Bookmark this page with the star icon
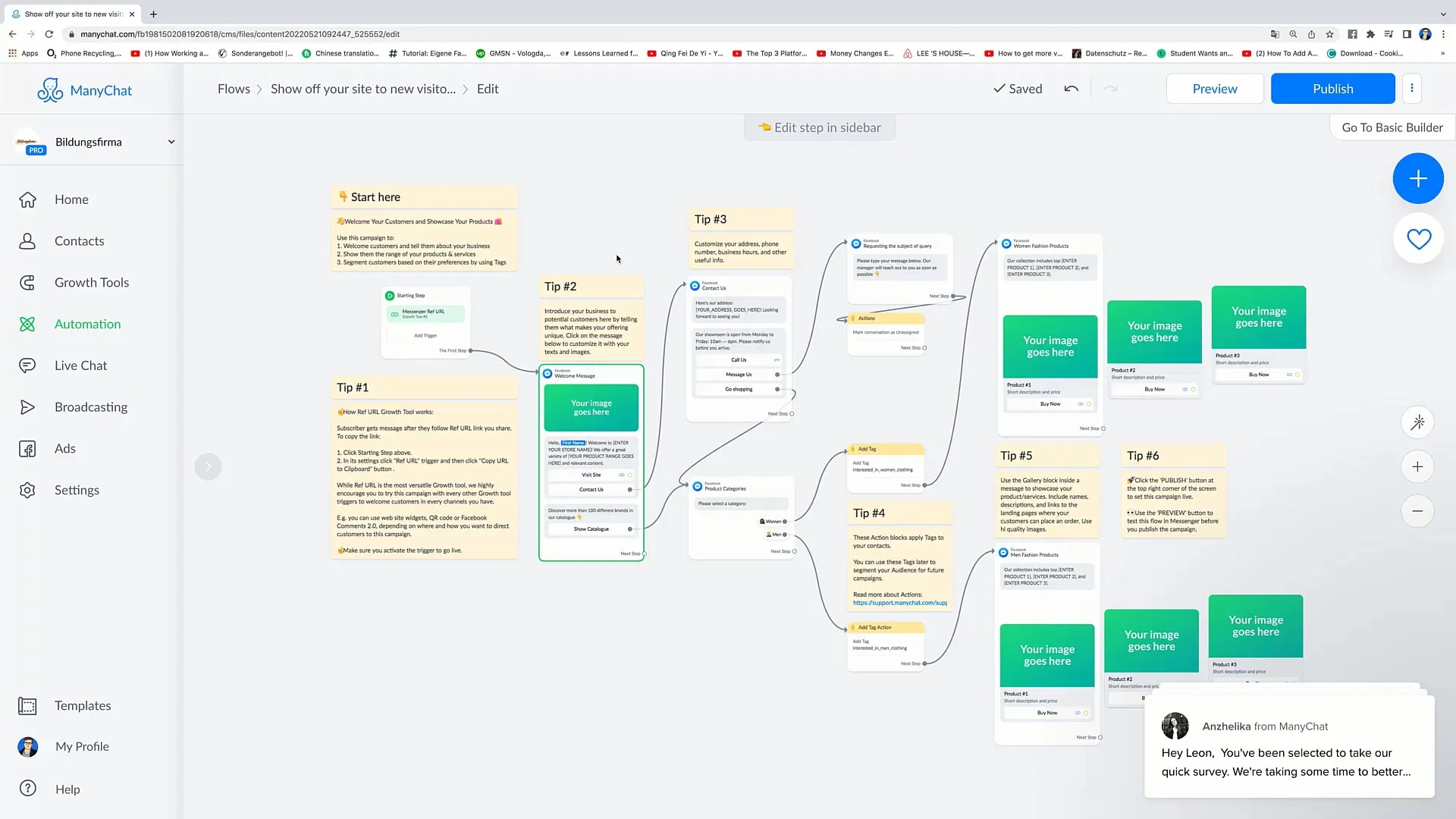The height and width of the screenshot is (819, 1456). [x=1329, y=34]
